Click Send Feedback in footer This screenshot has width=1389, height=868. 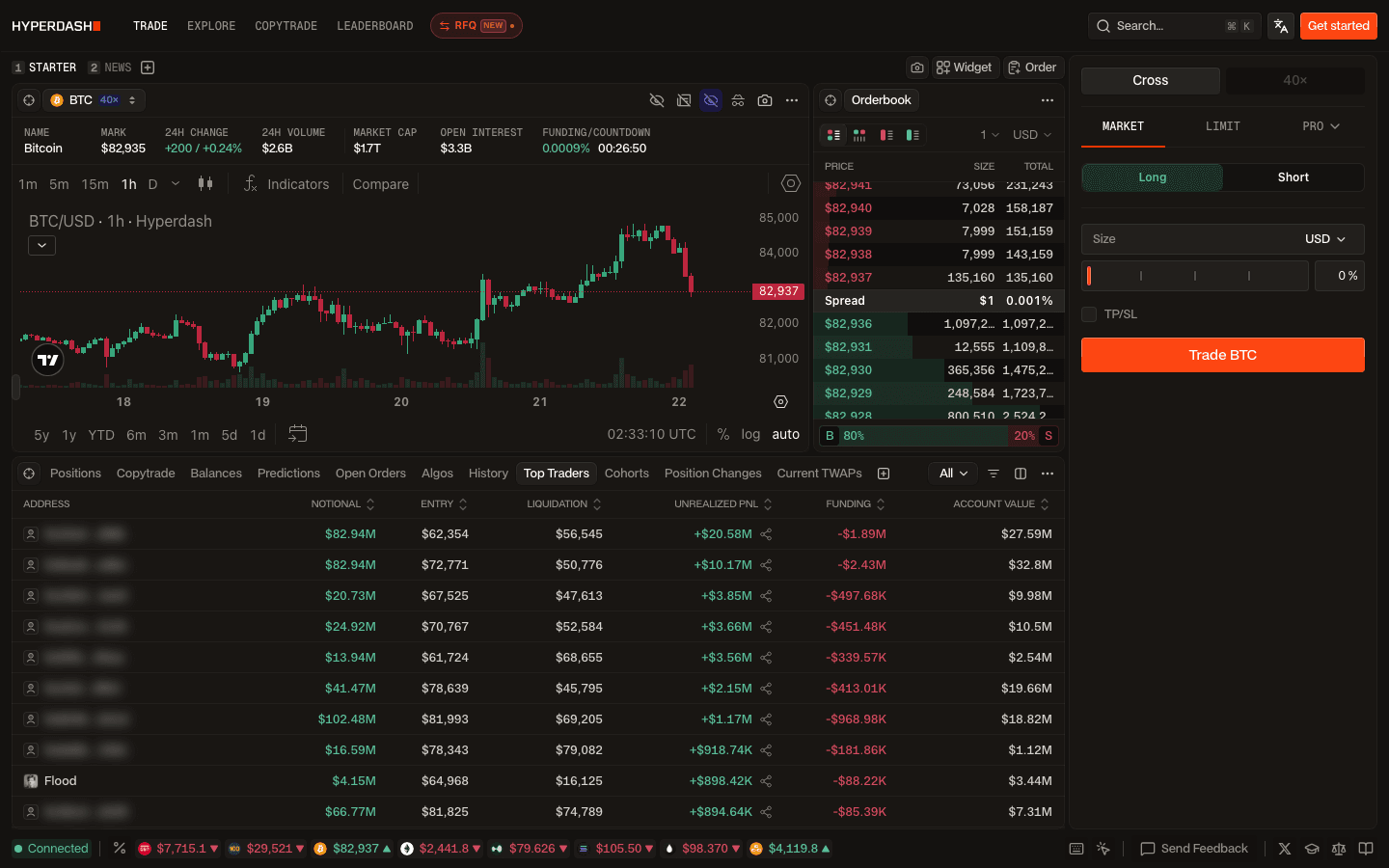pyautogui.click(x=1194, y=849)
